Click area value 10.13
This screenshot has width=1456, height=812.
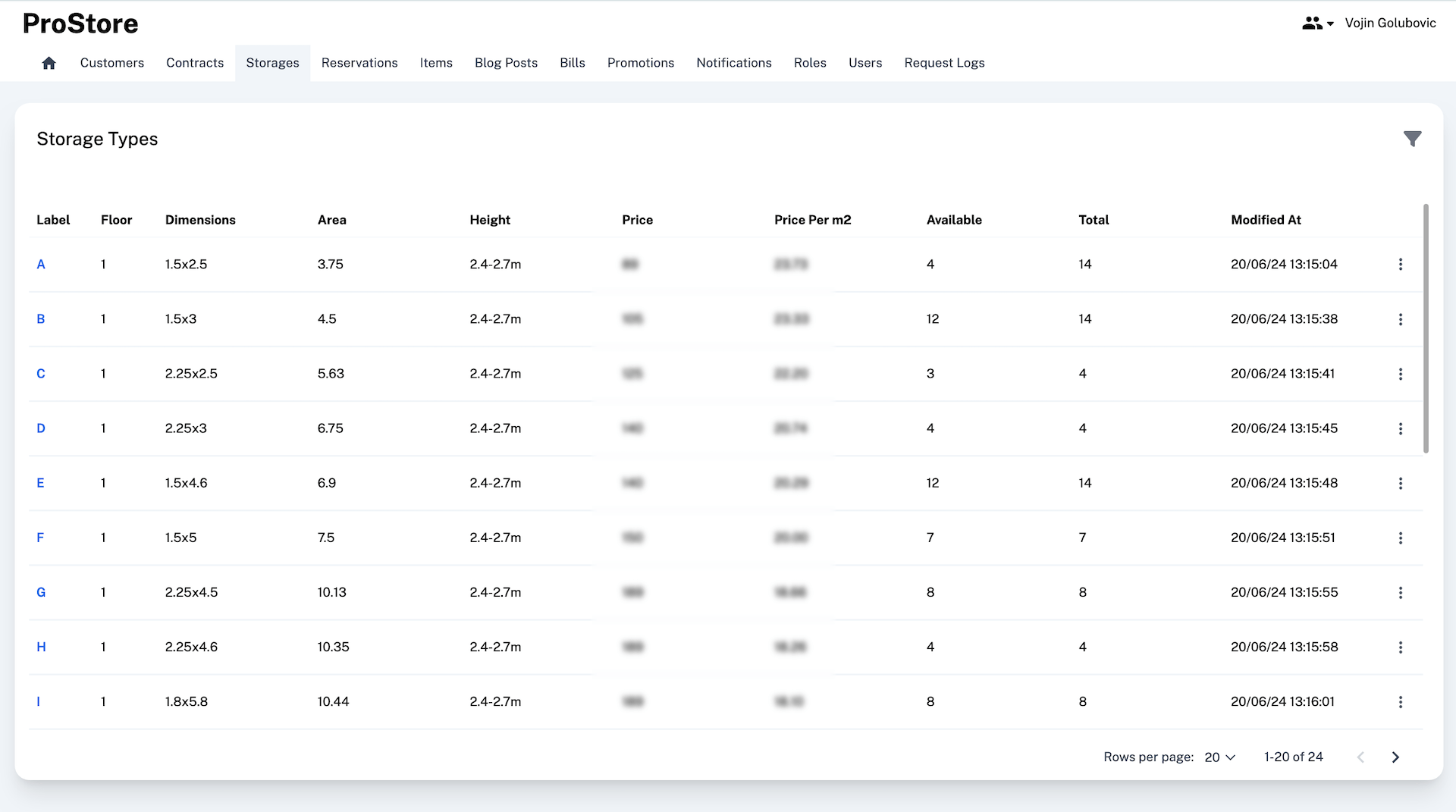331,592
